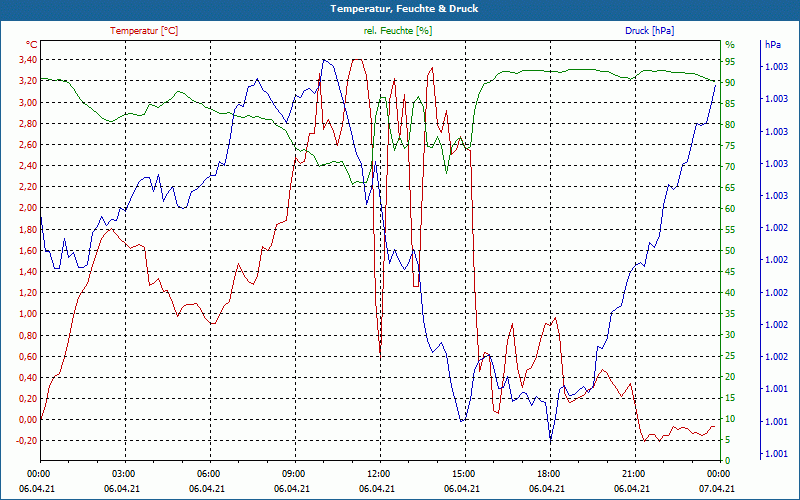Click the 0,20 temperature axis value

pyautogui.click(x=28, y=399)
